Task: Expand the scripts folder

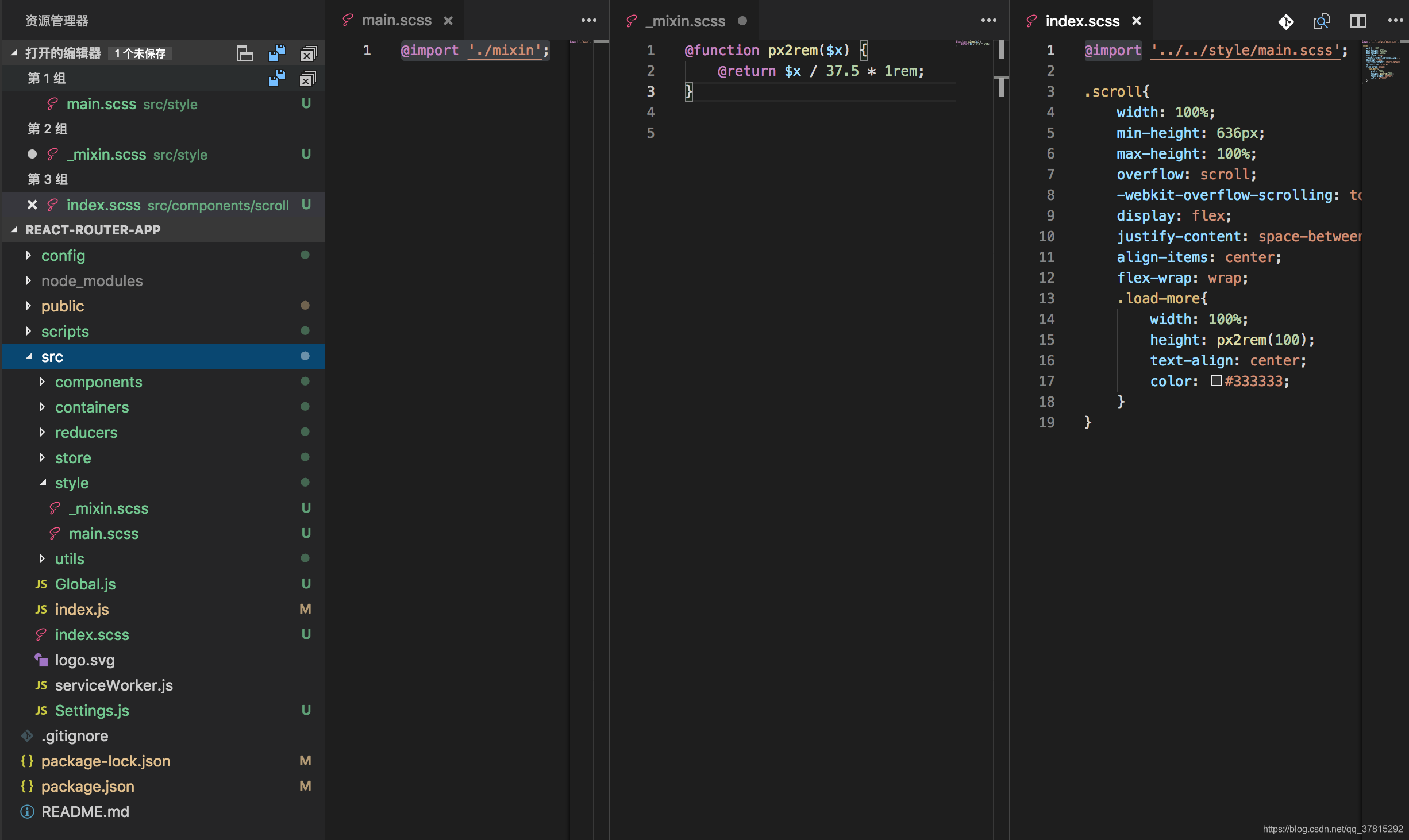Action: 28,331
